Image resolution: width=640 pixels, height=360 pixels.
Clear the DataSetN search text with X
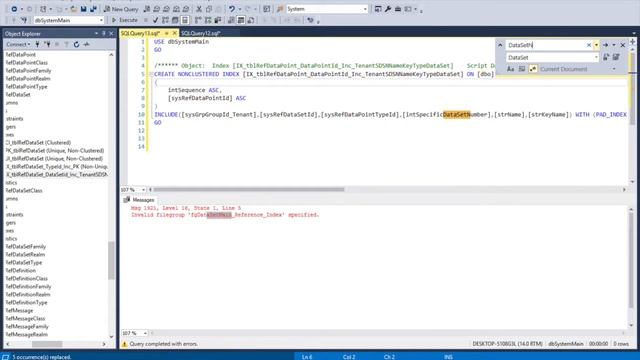[x=589, y=45]
